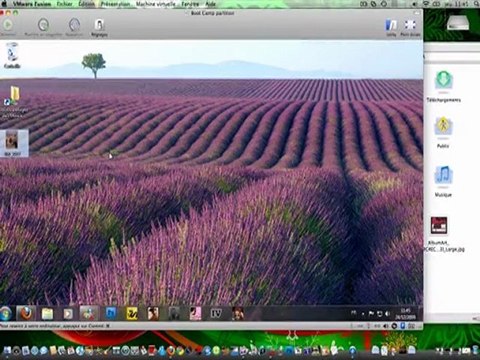Launch the GTA IV icon in Windows taskbar
The image size is (480, 360).
point(216,313)
